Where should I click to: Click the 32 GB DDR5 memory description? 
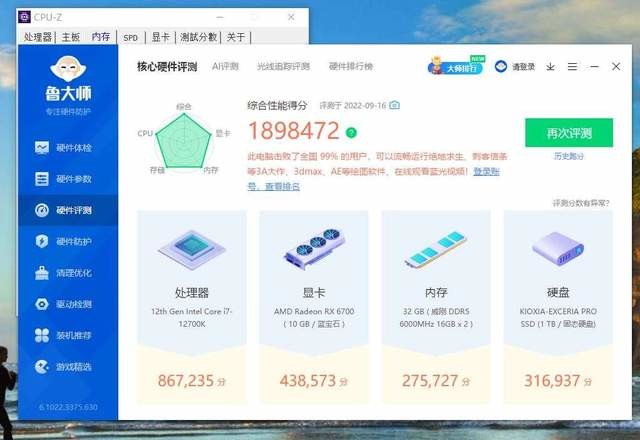[436, 318]
